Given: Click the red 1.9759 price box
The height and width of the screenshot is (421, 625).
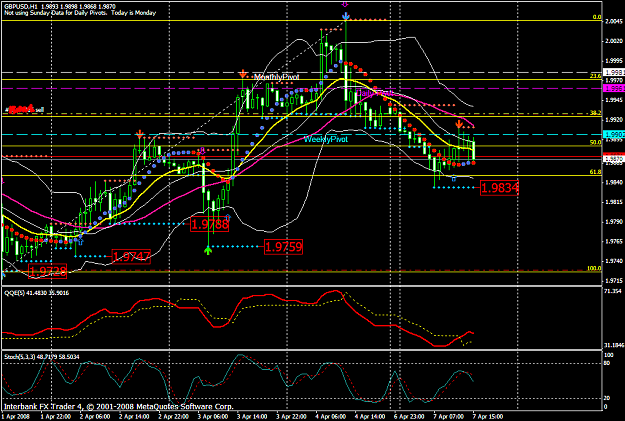Looking at the screenshot, I should pyautogui.click(x=283, y=247).
